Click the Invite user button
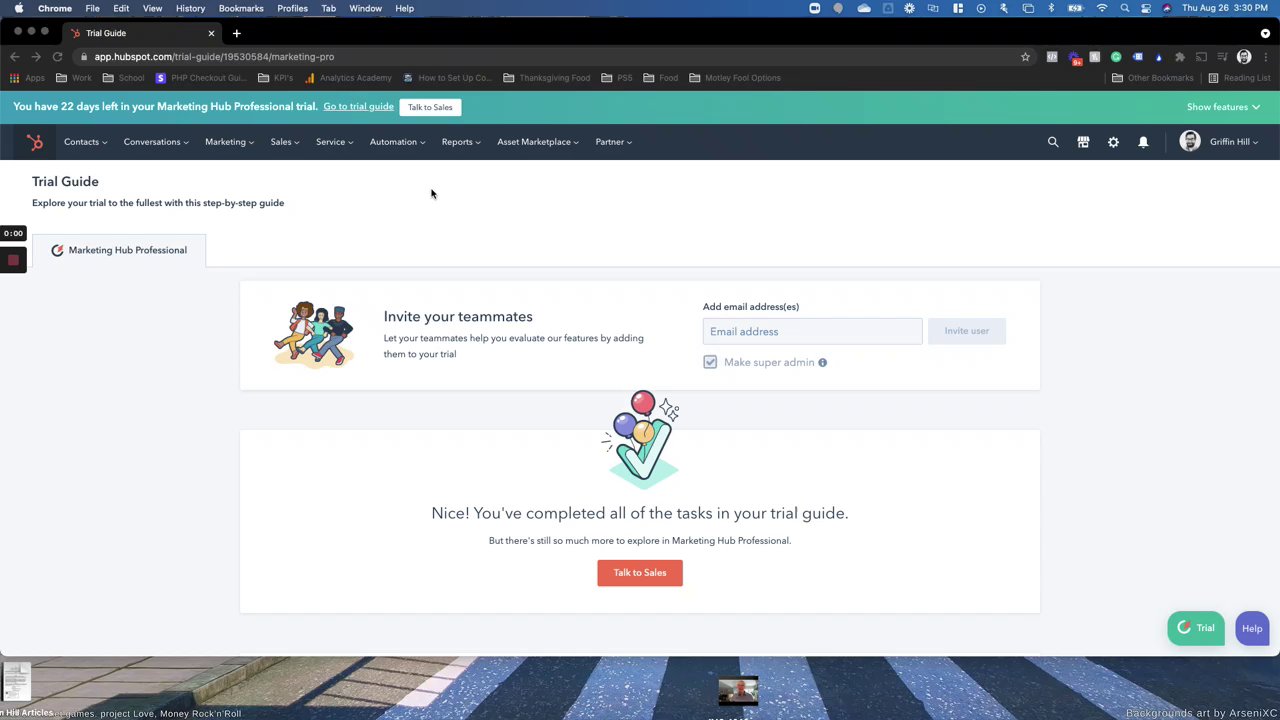1280x720 pixels. (967, 331)
